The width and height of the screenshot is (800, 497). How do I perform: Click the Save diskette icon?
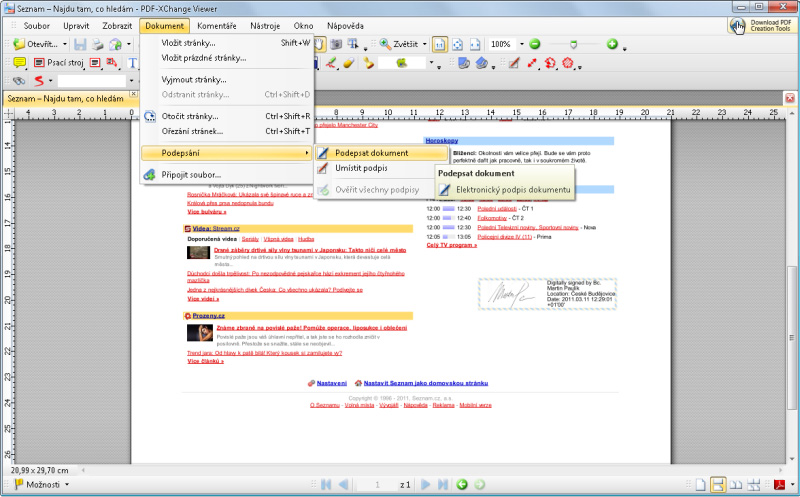click(79, 44)
